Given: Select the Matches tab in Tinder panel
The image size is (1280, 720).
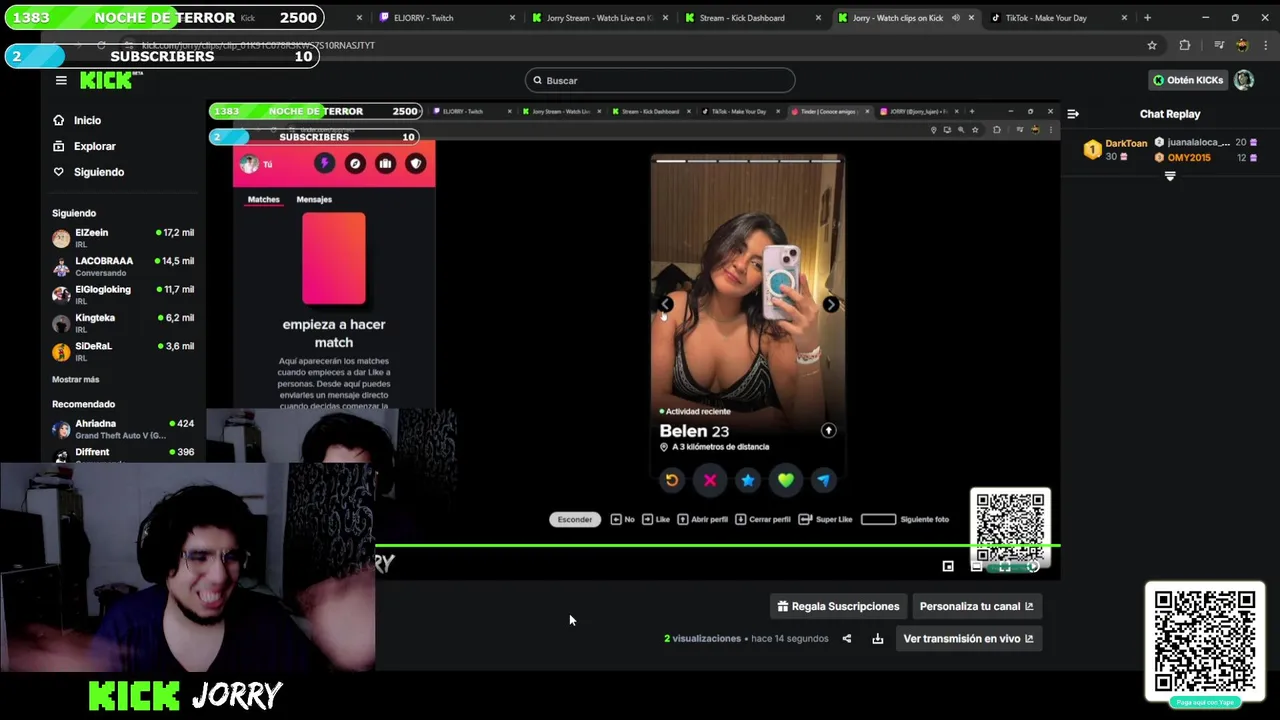Looking at the screenshot, I should click(x=264, y=199).
